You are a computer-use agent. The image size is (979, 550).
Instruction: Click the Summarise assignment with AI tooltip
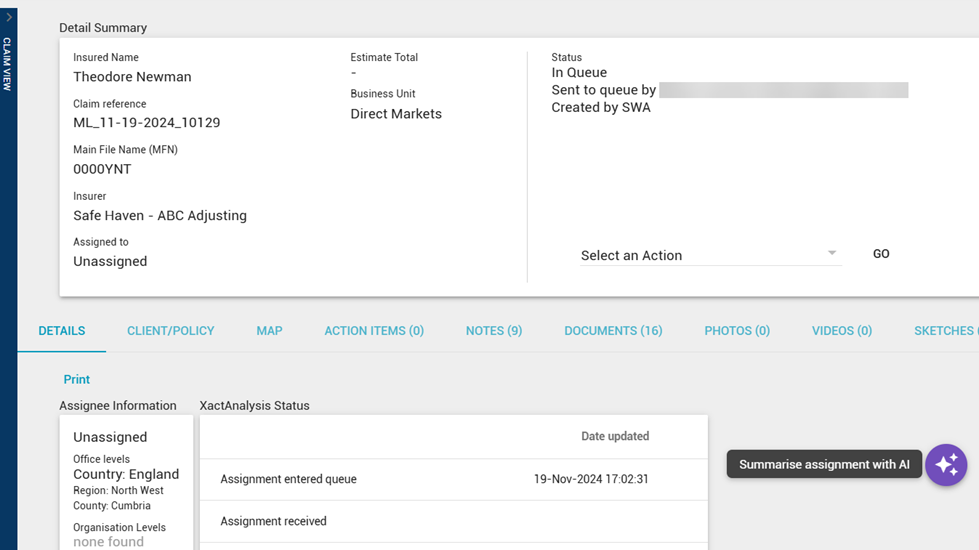click(824, 464)
